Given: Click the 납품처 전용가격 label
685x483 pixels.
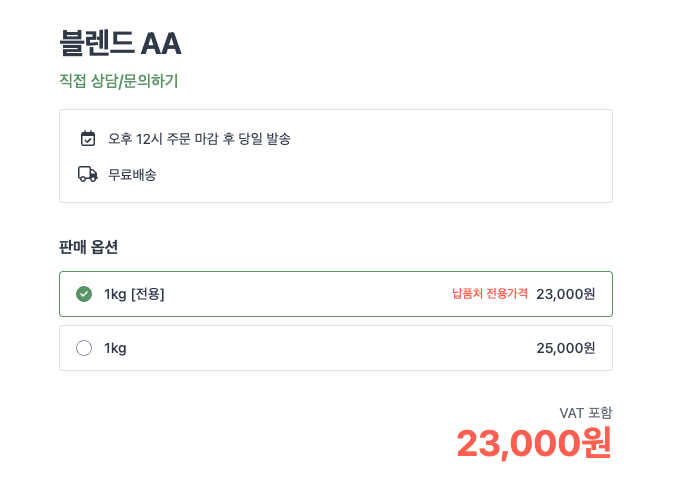Looking at the screenshot, I should click(490, 293).
